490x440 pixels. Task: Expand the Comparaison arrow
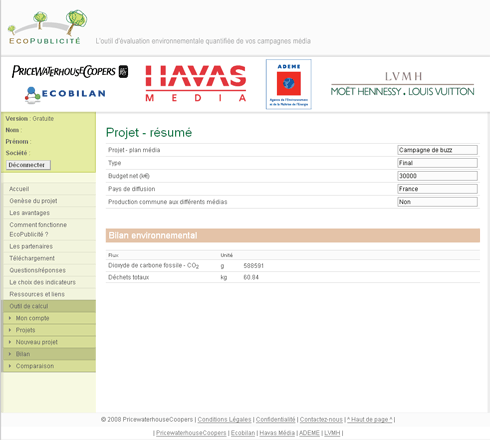(10, 366)
